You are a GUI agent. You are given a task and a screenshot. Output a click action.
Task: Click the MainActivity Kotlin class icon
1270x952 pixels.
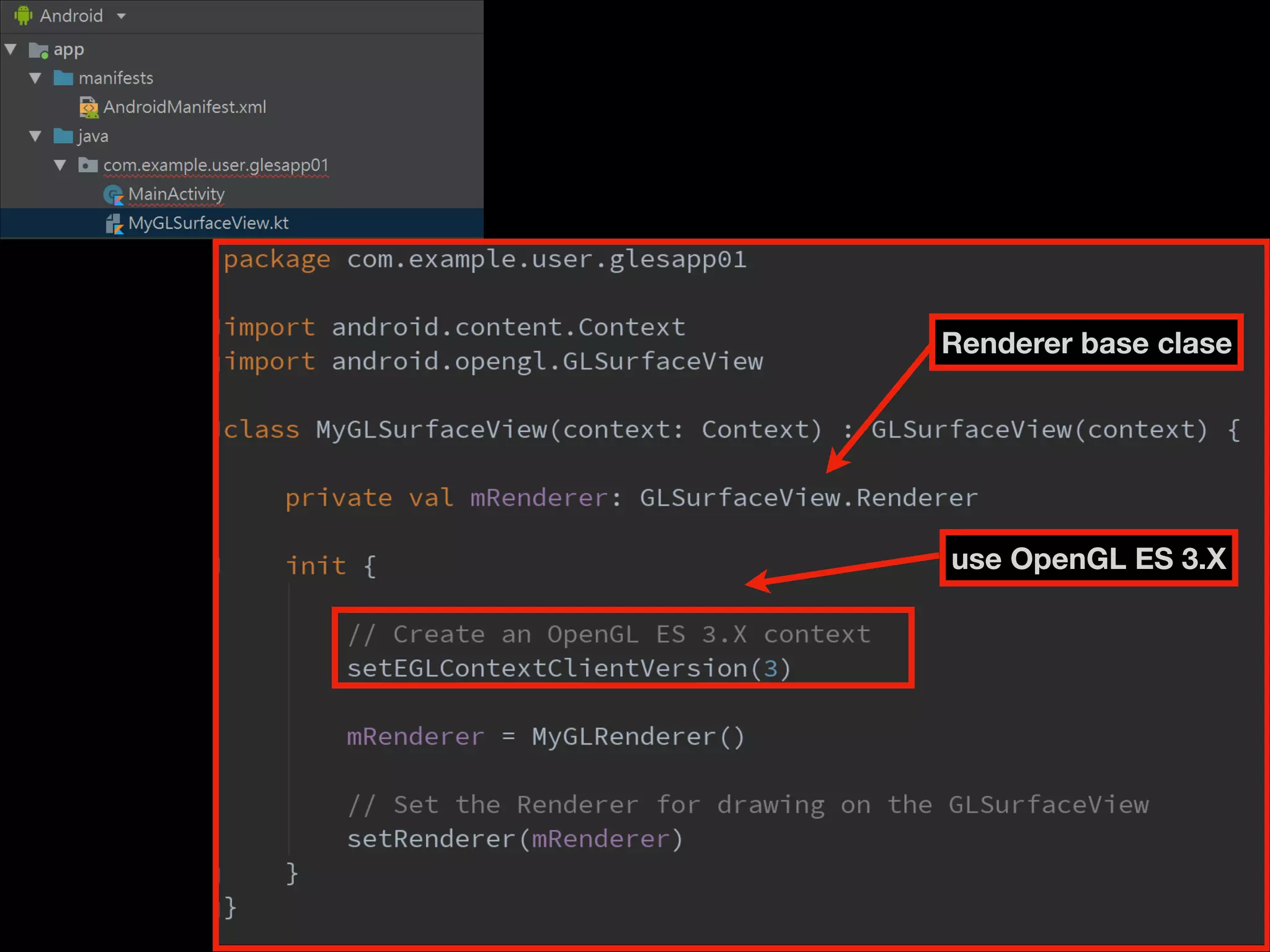point(113,195)
